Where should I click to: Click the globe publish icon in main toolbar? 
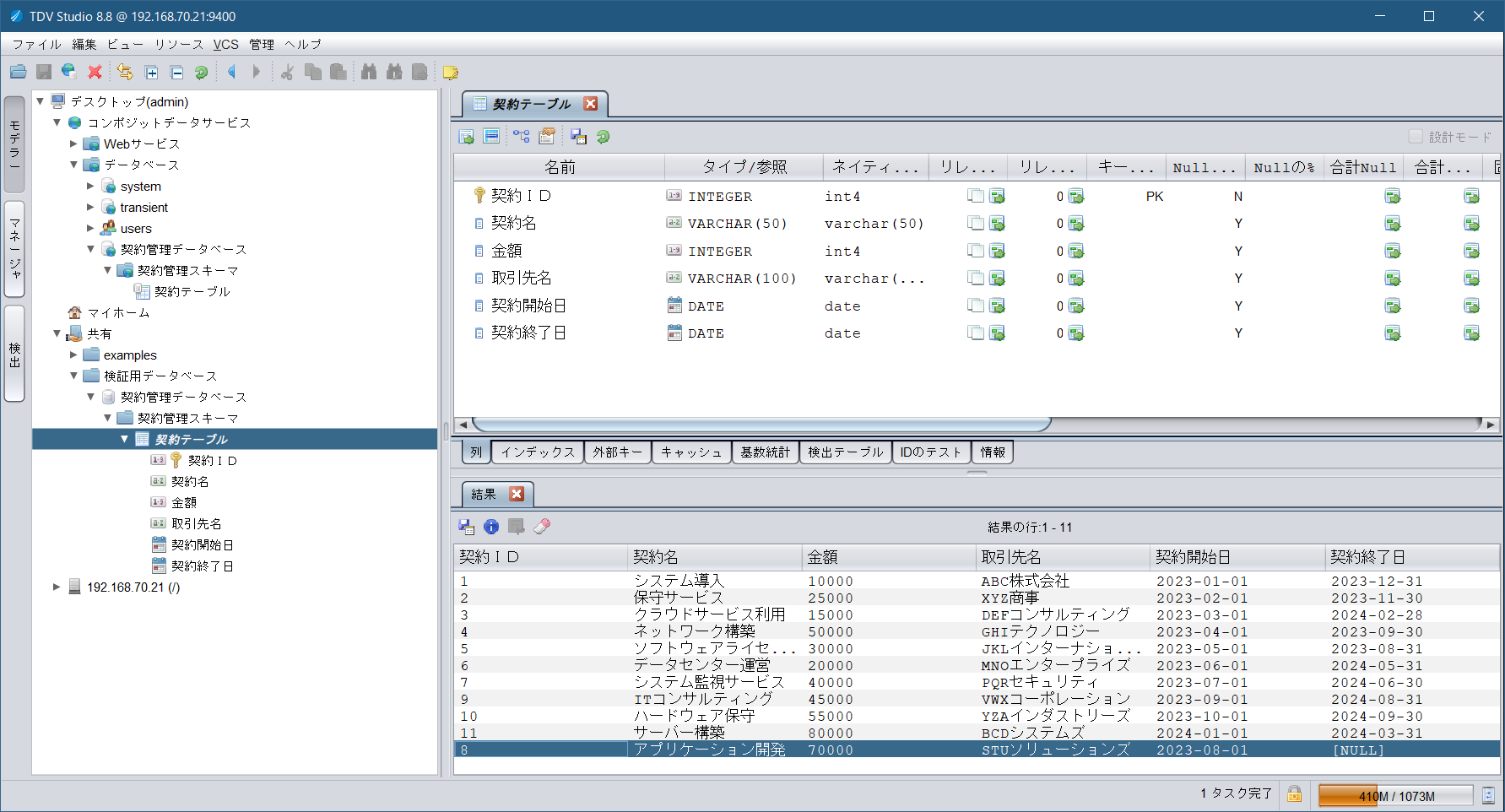pos(69,73)
